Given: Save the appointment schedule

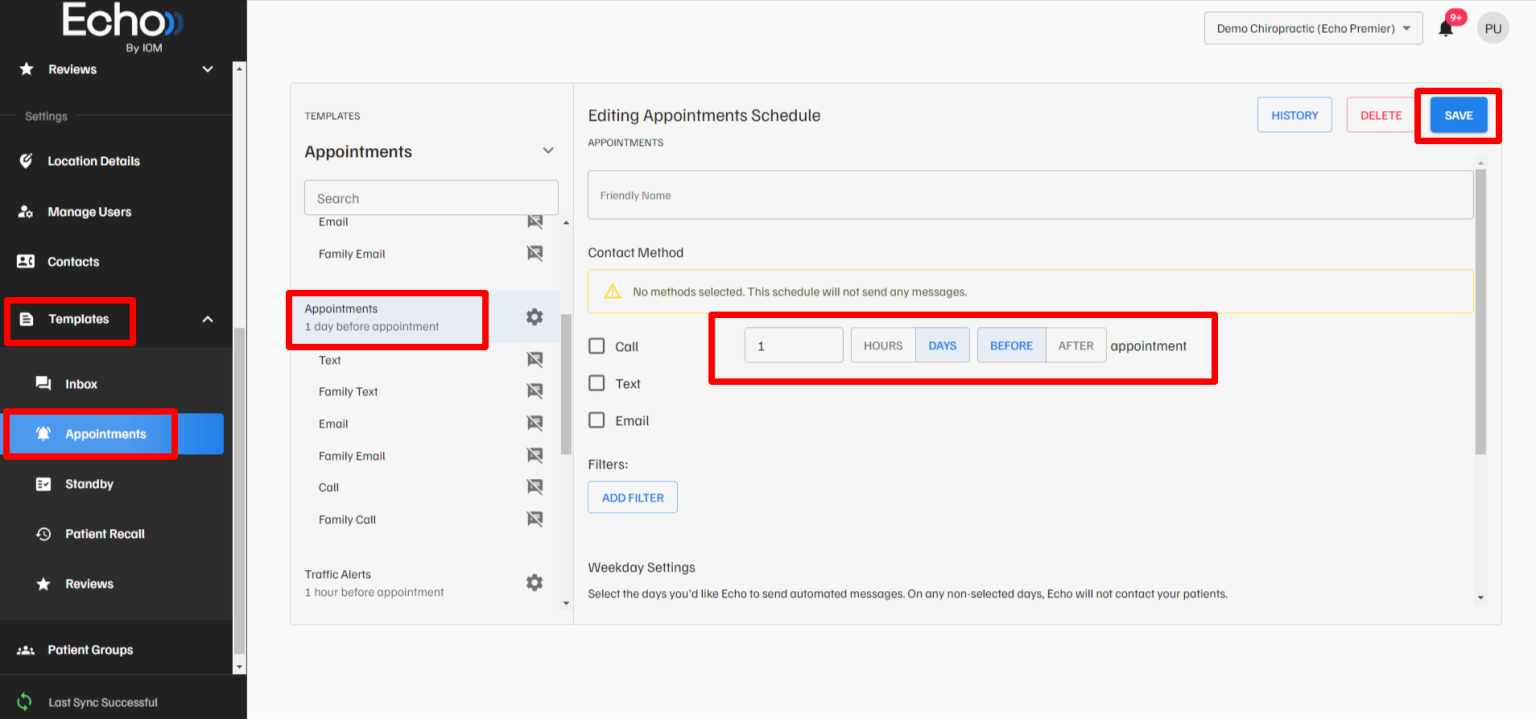Looking at the screenshot, I should (1457, 114).
